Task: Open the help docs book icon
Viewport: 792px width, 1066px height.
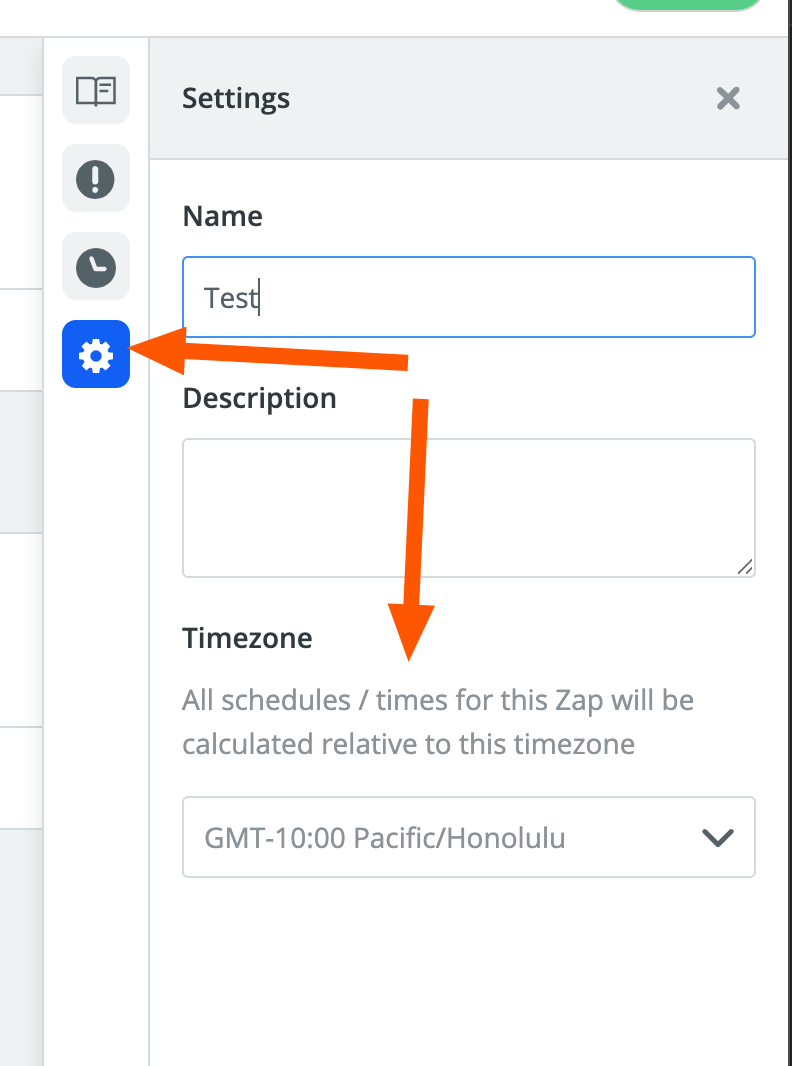Action: coord(96,91)
